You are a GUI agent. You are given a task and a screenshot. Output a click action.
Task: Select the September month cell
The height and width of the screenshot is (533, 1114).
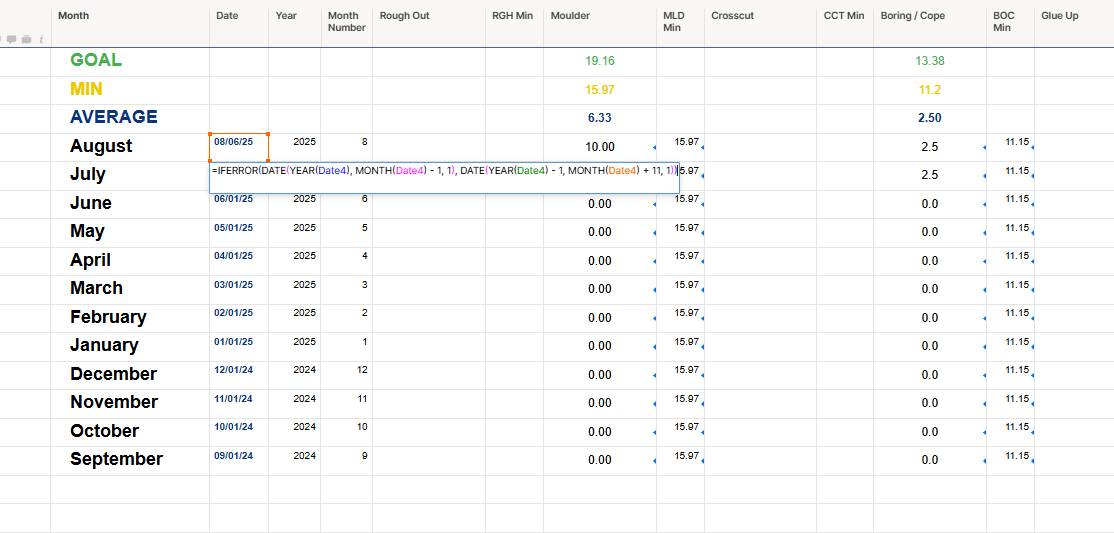(x=130, y=460)
